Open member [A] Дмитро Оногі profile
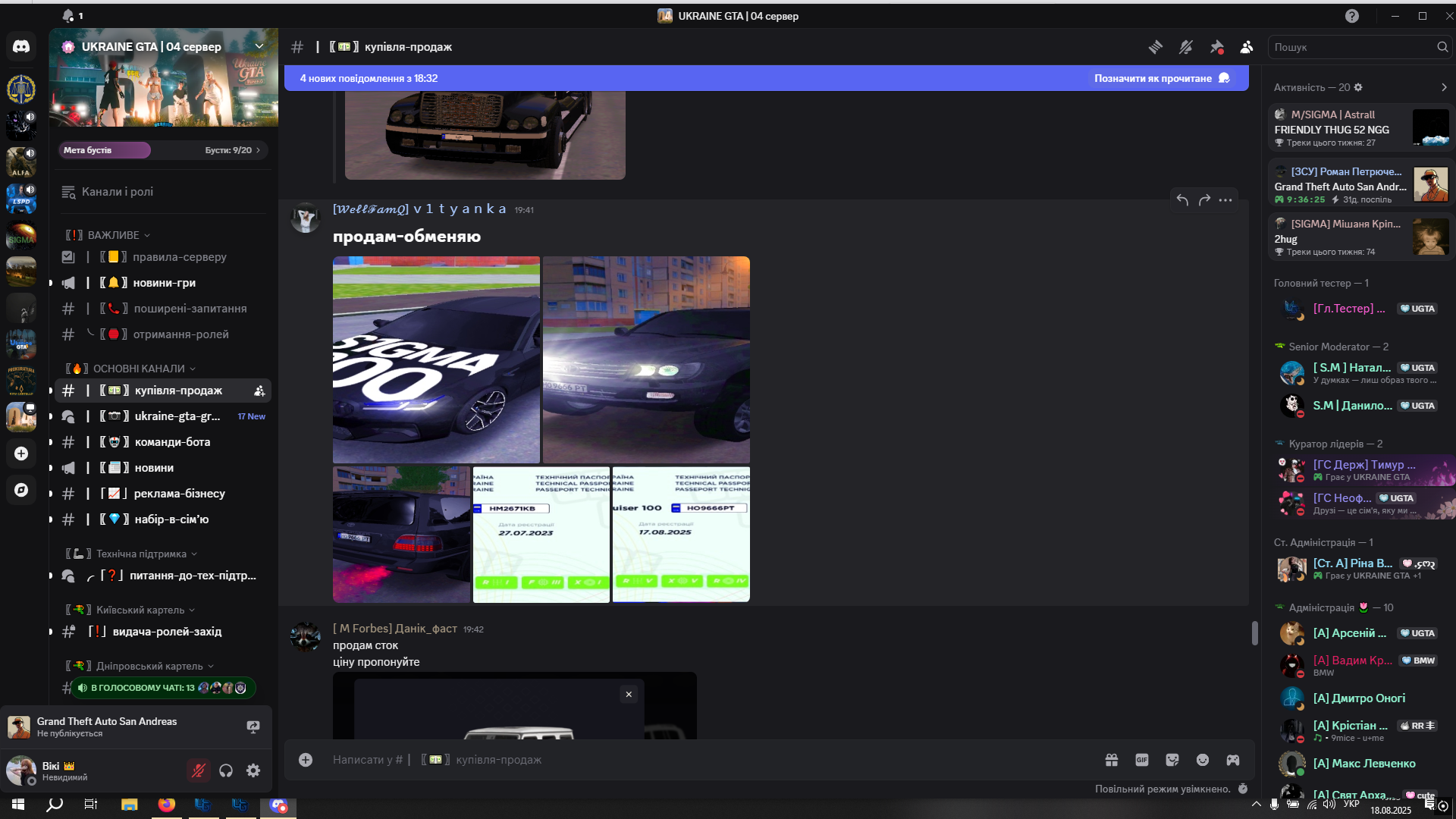 [x=1361, y=698]
